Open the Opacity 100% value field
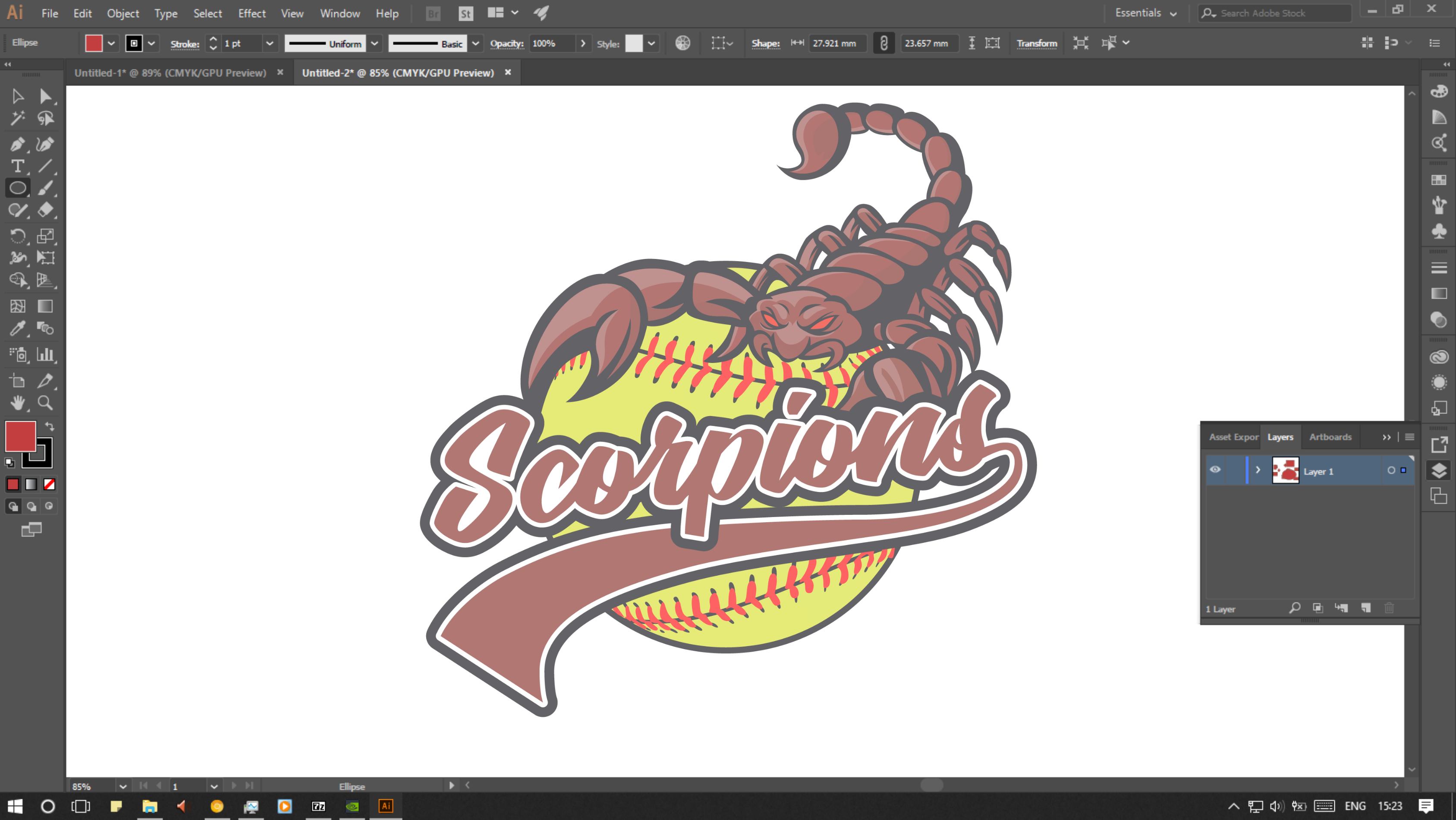Screen dimensions: 1456x820 551,44
